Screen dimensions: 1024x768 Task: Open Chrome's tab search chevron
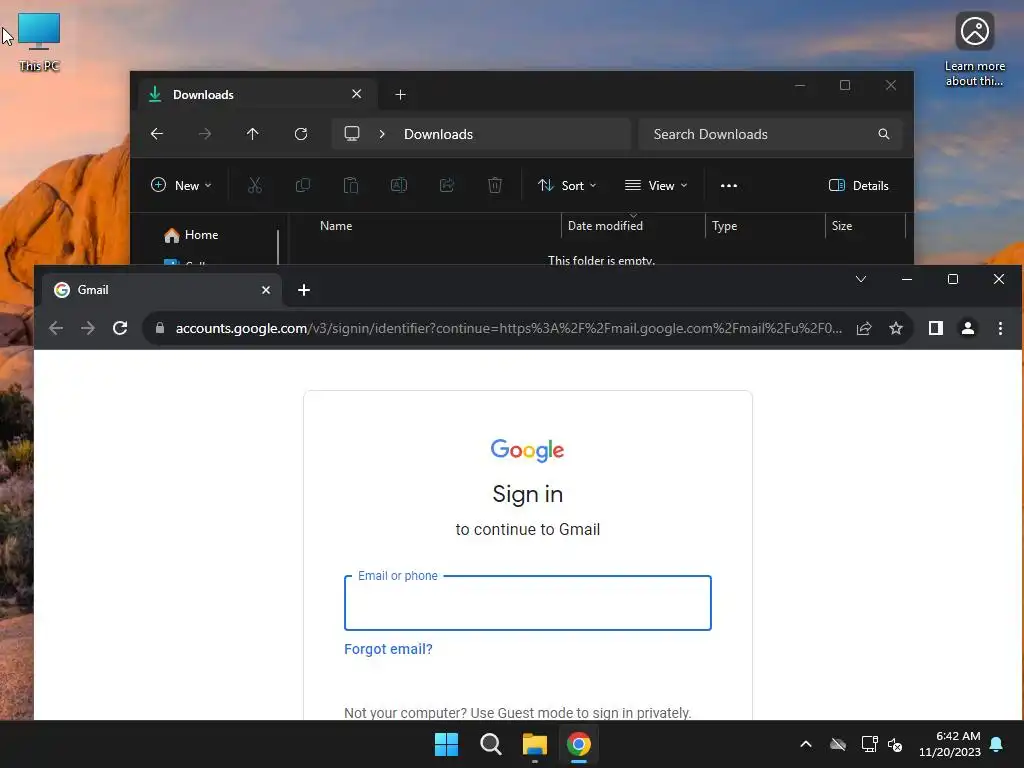pos(861,280)
